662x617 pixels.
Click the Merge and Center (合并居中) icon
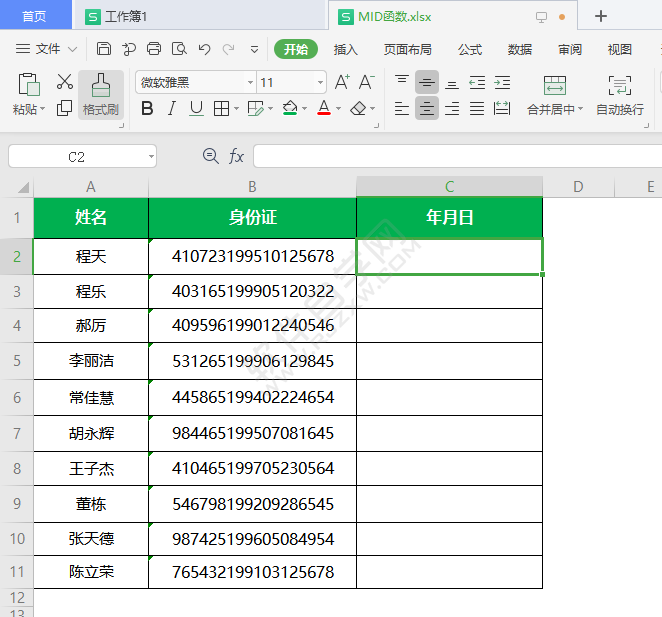(x=555, y=85)
